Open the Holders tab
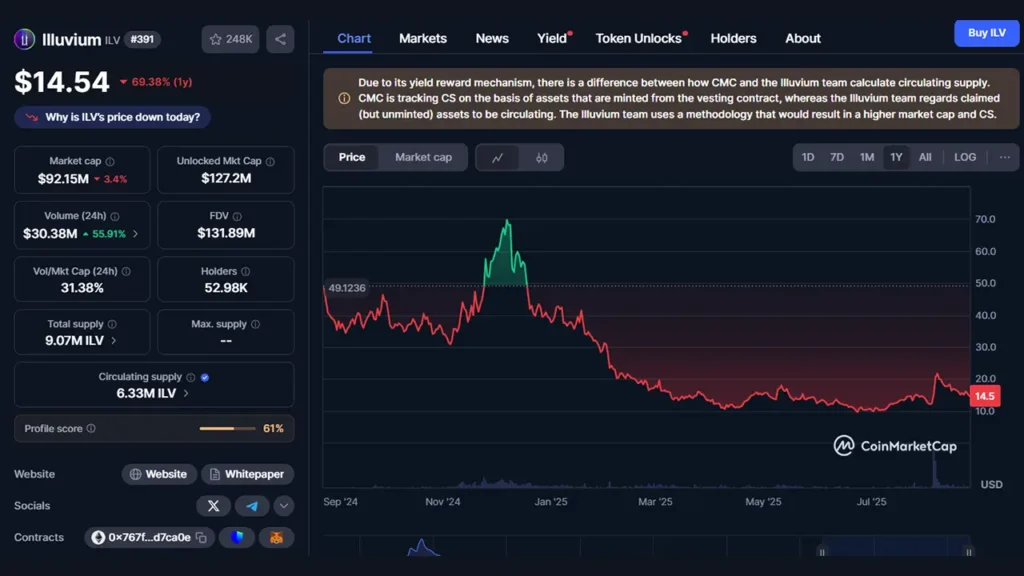The height and width of the screenshot is (576, 1024). click(733, 39)
